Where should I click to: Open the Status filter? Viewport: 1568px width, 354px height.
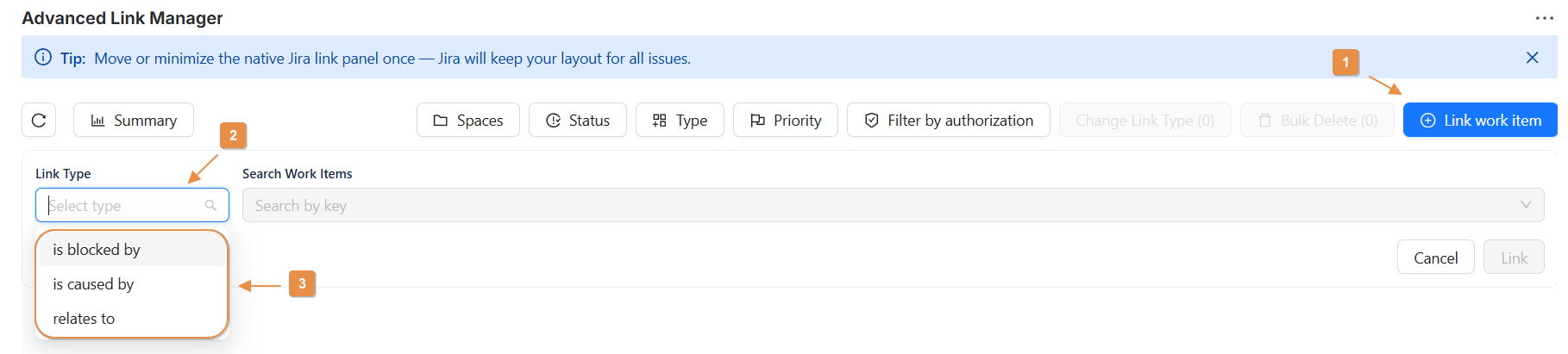pos(578,121)
